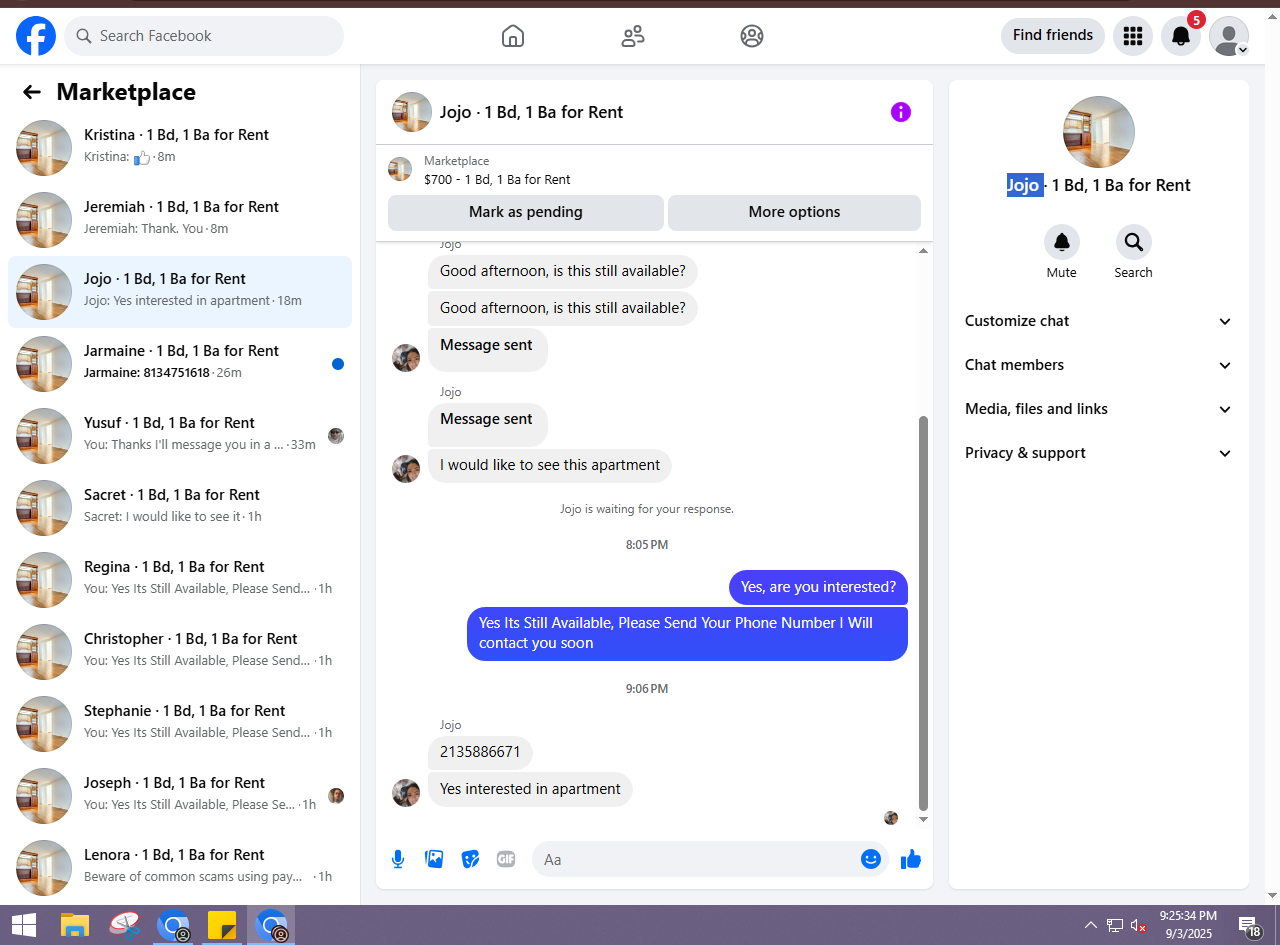Click the Find friends button
The image size is (1280, 945).
(1053, 36)
